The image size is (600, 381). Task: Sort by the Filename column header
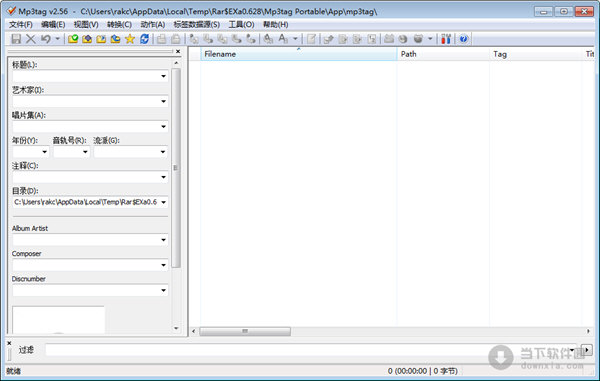tap(298, 54)
